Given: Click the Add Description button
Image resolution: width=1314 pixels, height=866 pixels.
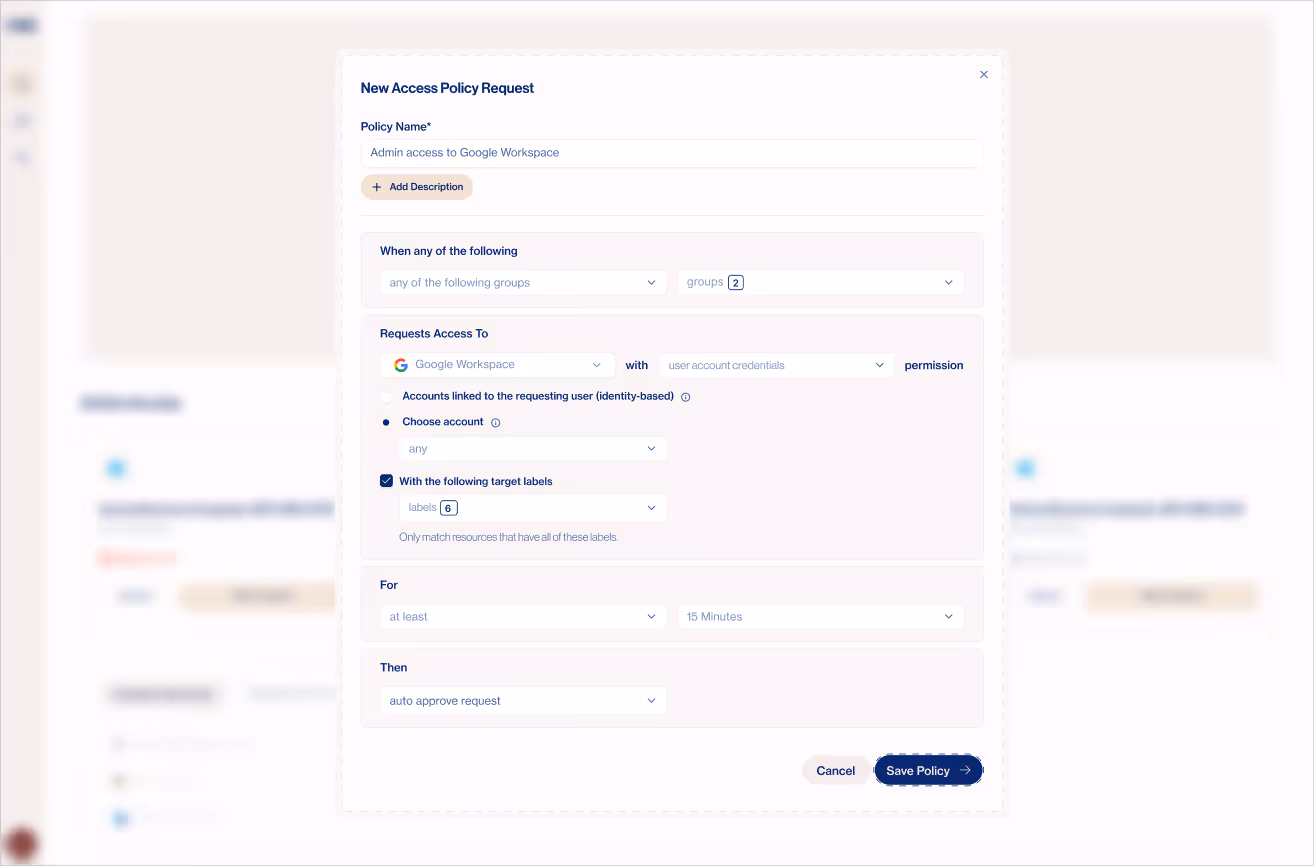Looking at the screenshot, I should pyautogui.click(x=417, y=187).
